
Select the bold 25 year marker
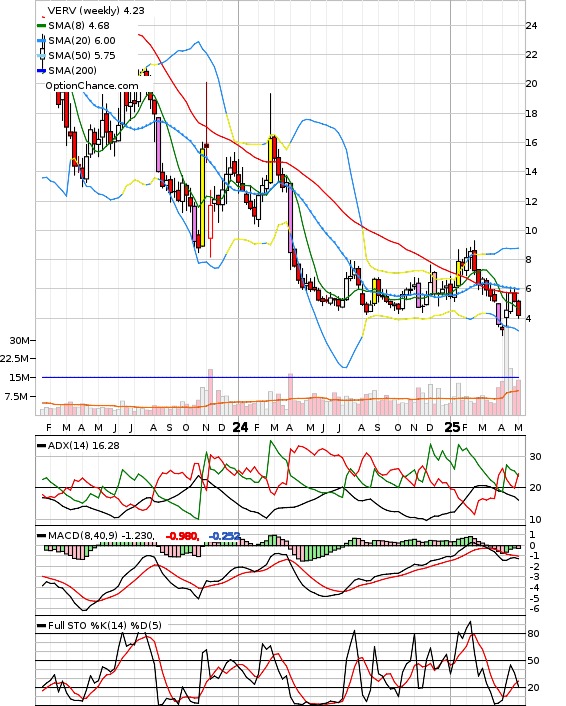coord(452,427)
